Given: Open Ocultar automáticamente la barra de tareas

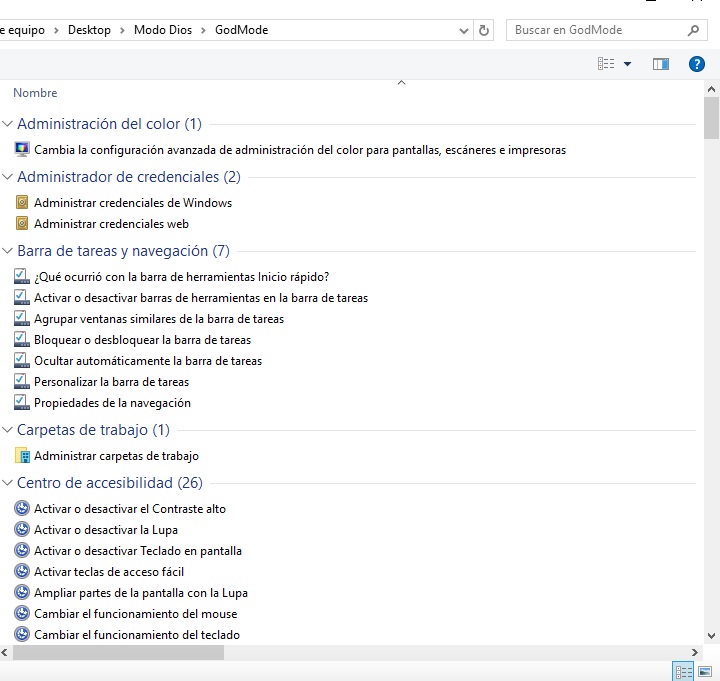Looking at the screenshot, I should (147, 361).
